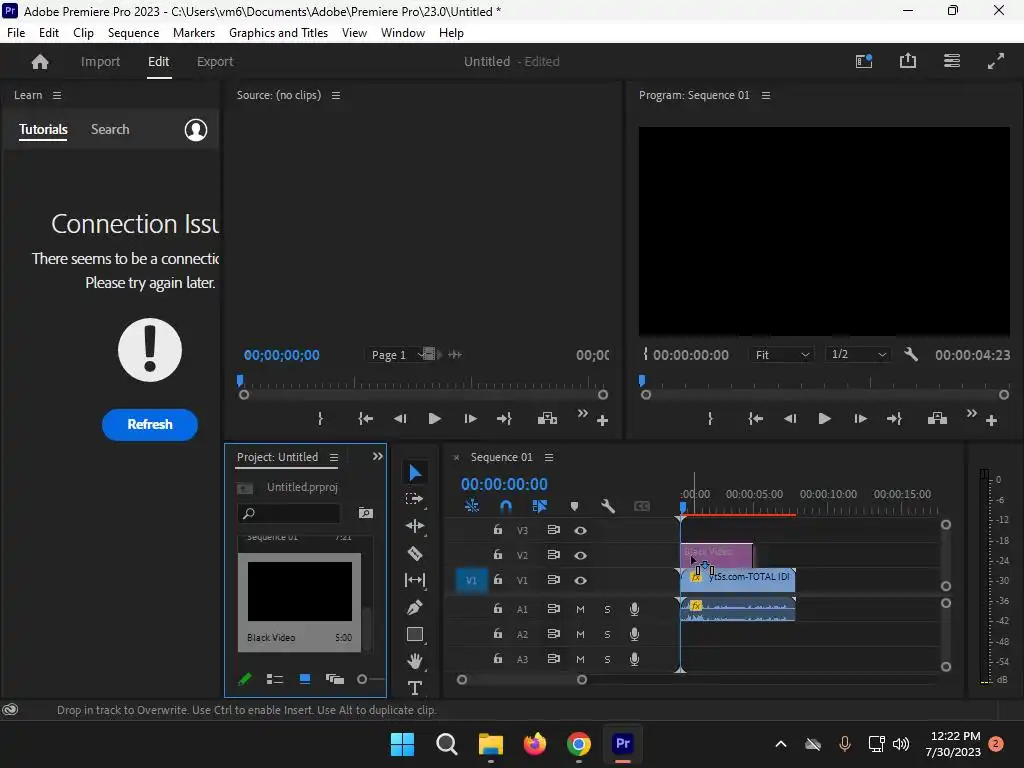Open the File menu
1024x768 pixels.
[x=16, y=33]
